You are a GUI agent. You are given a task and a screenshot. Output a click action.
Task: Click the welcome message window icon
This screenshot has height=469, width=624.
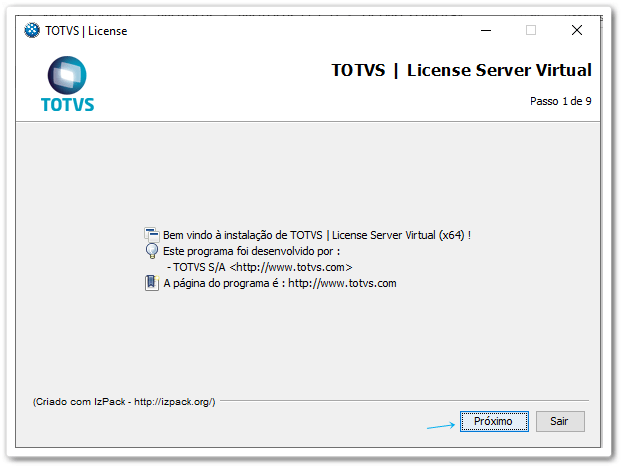(x=152, y=235)
